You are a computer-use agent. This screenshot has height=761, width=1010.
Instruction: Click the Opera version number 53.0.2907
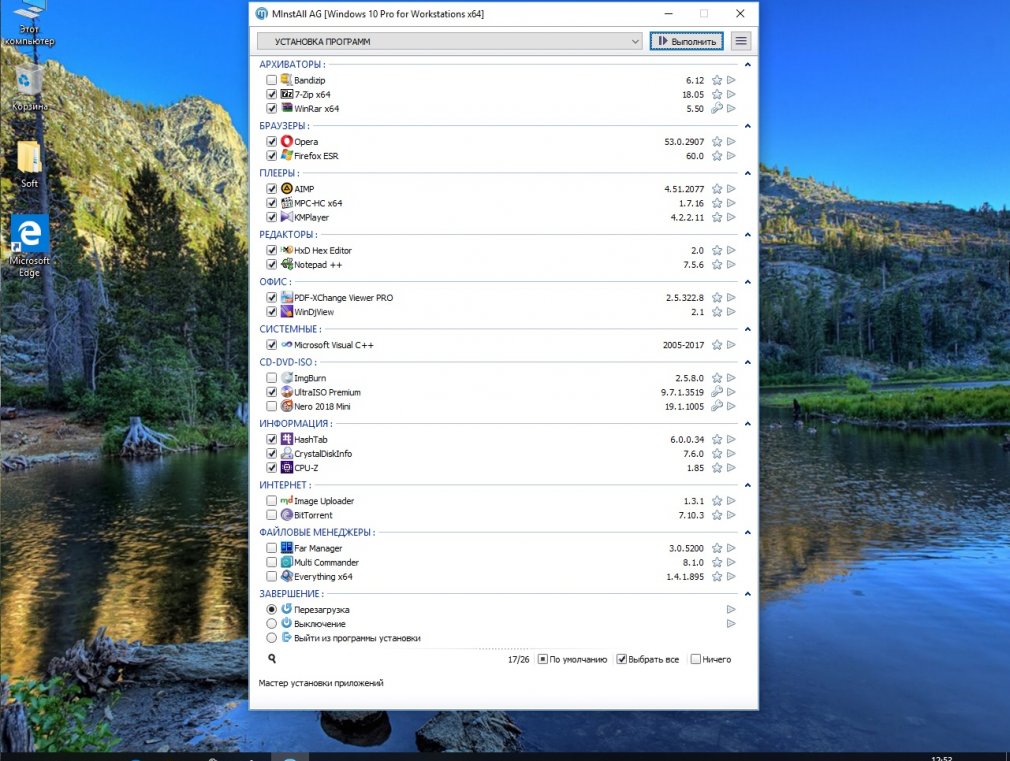click(x=684, y=142)
